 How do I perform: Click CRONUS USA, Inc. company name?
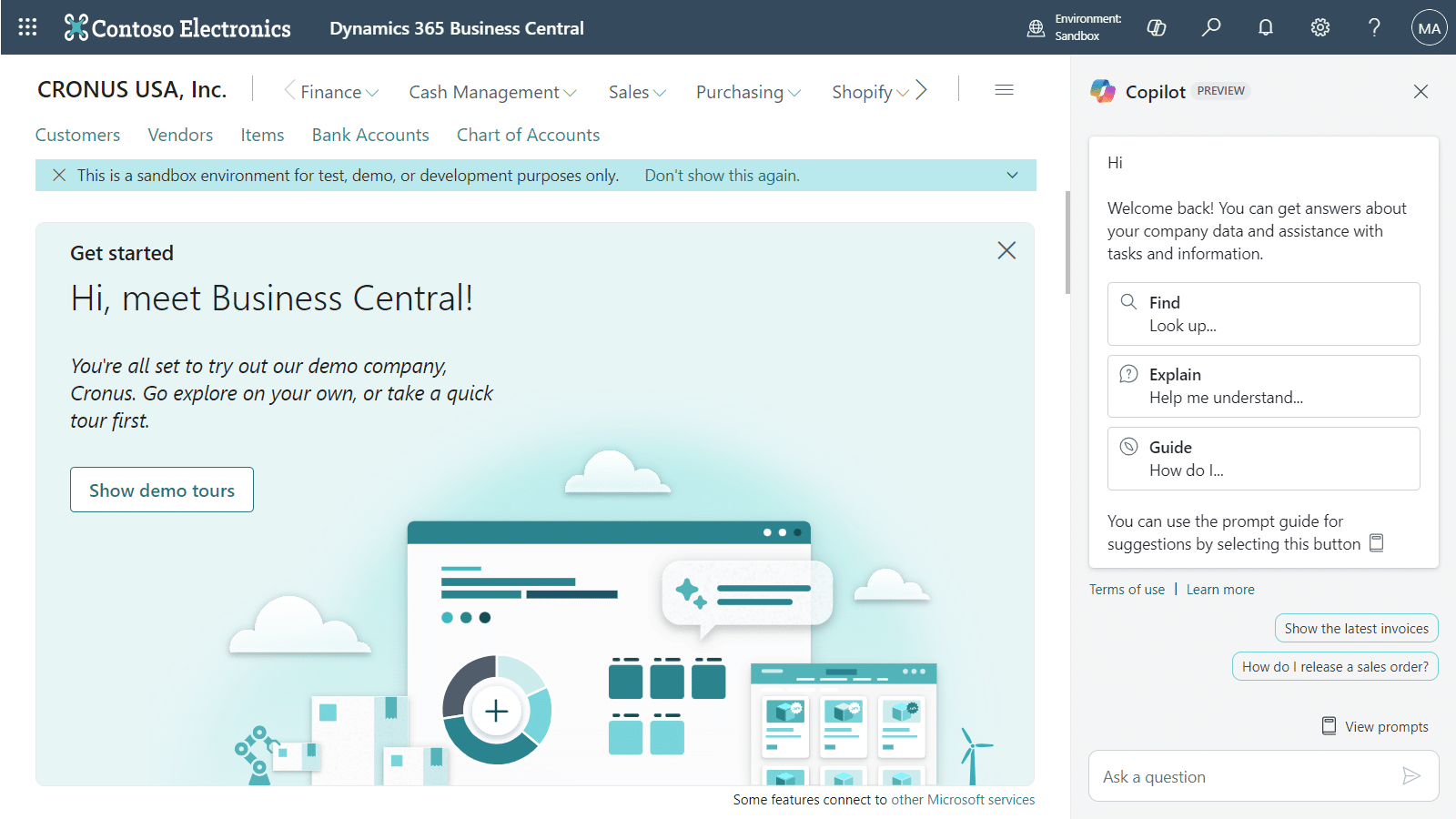coord(132,90)
